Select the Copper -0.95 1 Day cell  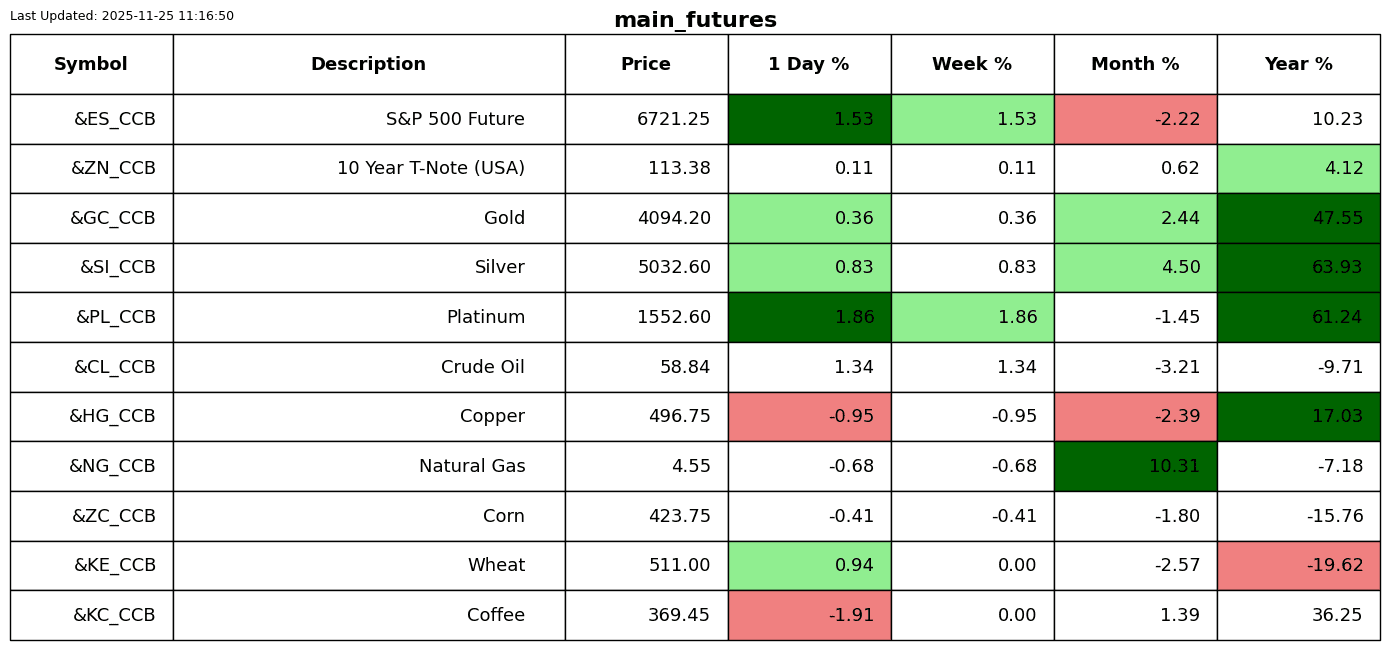809,417
